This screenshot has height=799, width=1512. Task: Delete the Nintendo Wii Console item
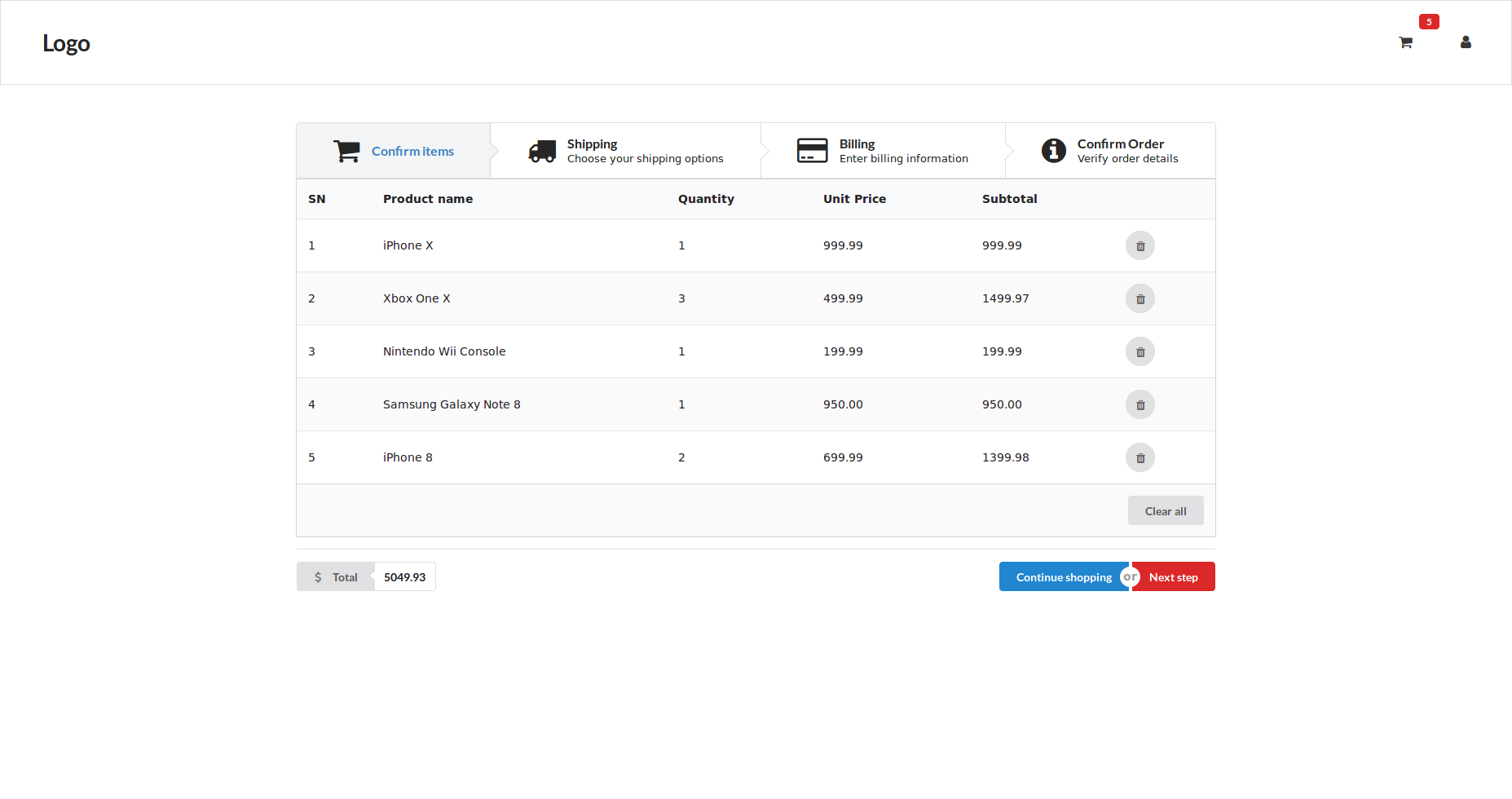[1140, 351]
